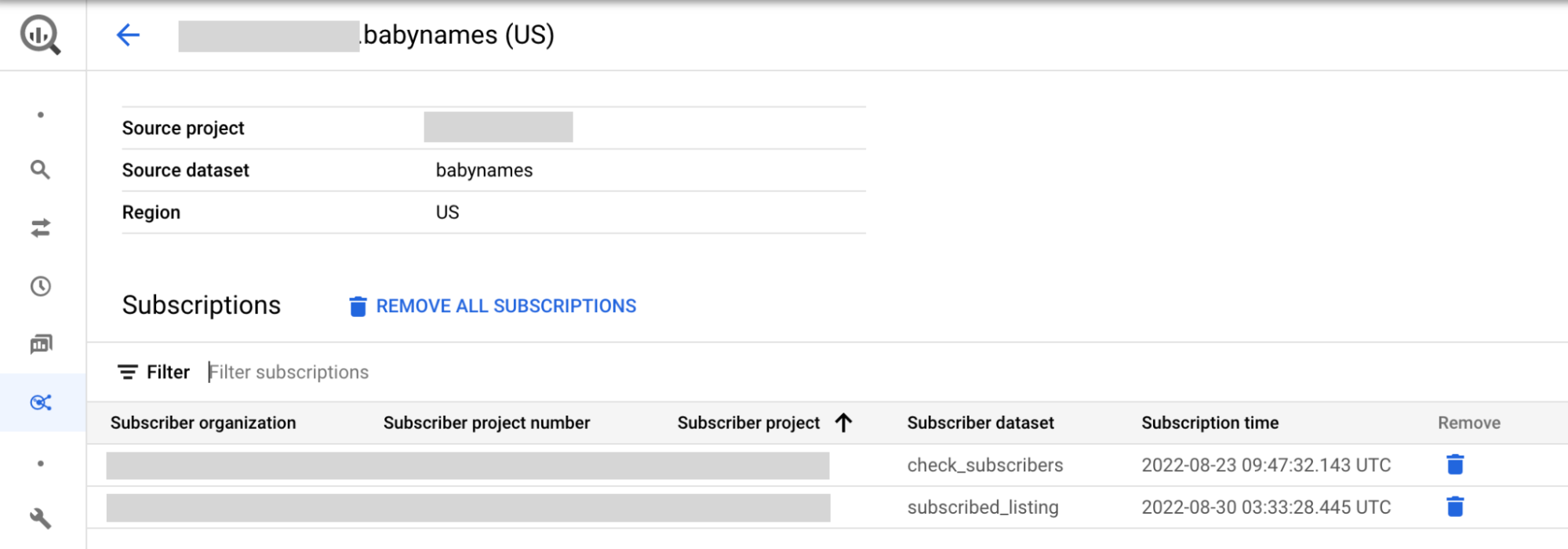Select the Analytics Hub sharing icon
Viewport: 1568px width, 549px height.
click(41, 402)
